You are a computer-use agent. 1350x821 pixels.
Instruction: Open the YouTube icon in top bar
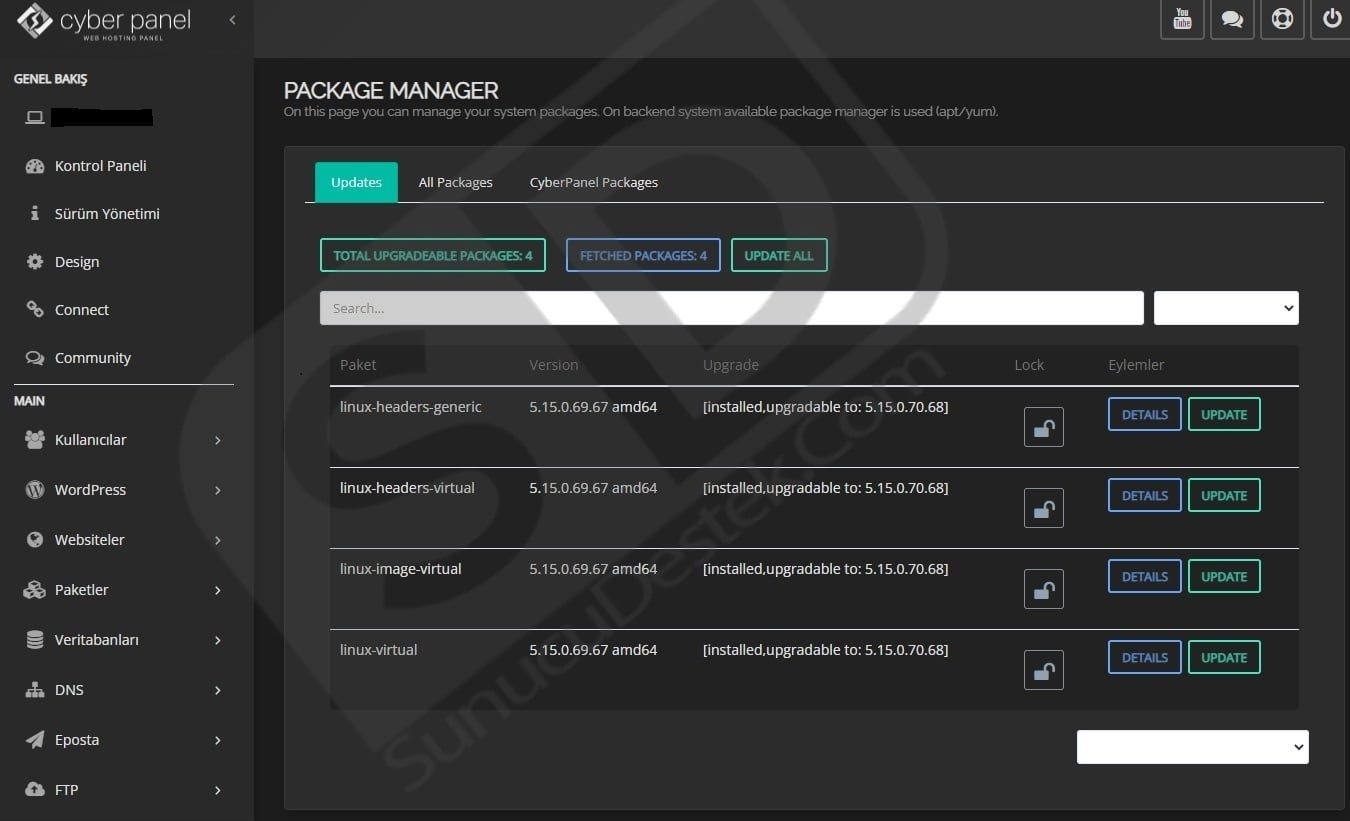[1182, 19]
